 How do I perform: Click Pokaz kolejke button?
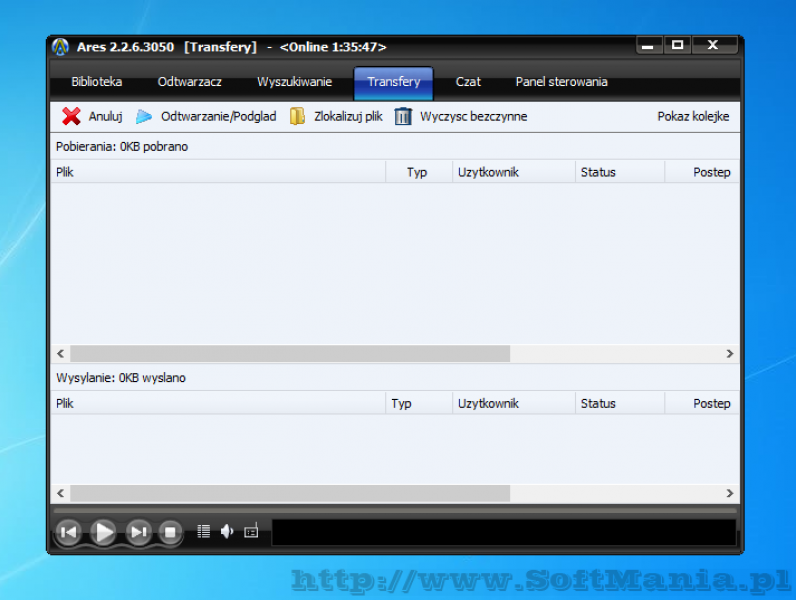coord(693,117)
